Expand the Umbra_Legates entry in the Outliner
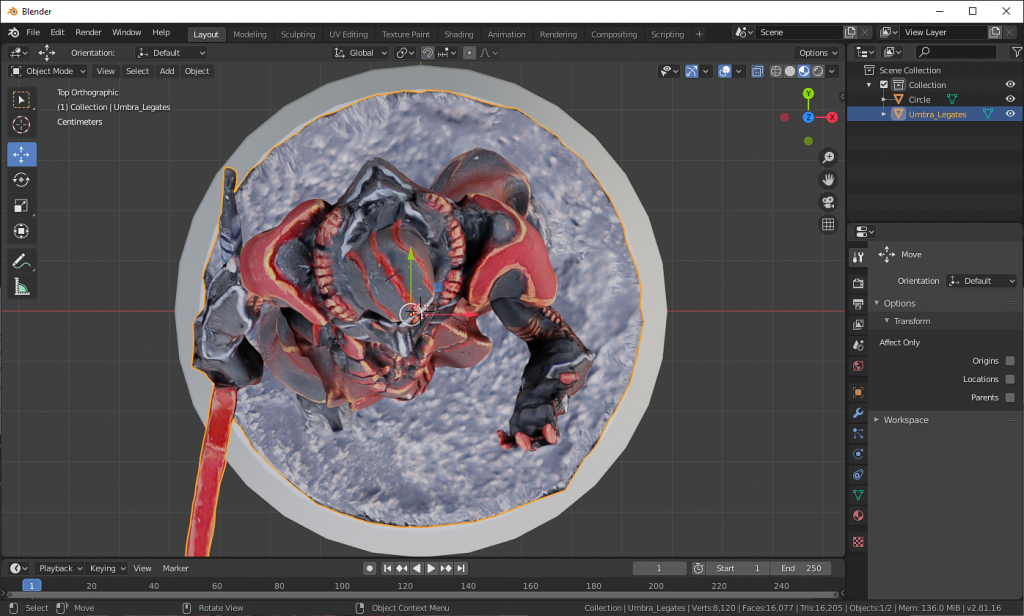This screenshot has width=1024, height=616. click(x=881, y=113)
